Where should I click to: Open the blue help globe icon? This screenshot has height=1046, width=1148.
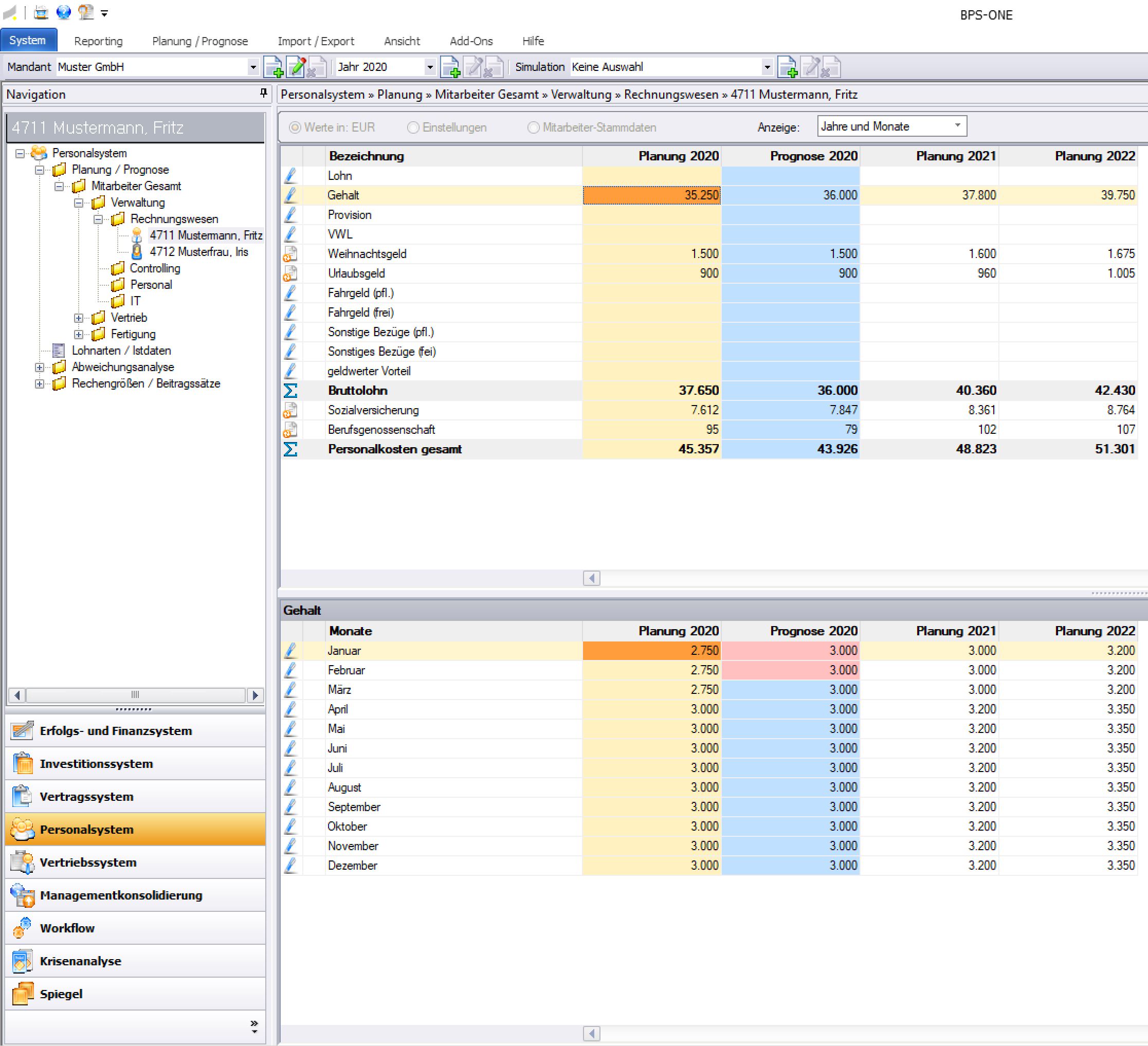(63, 12)
